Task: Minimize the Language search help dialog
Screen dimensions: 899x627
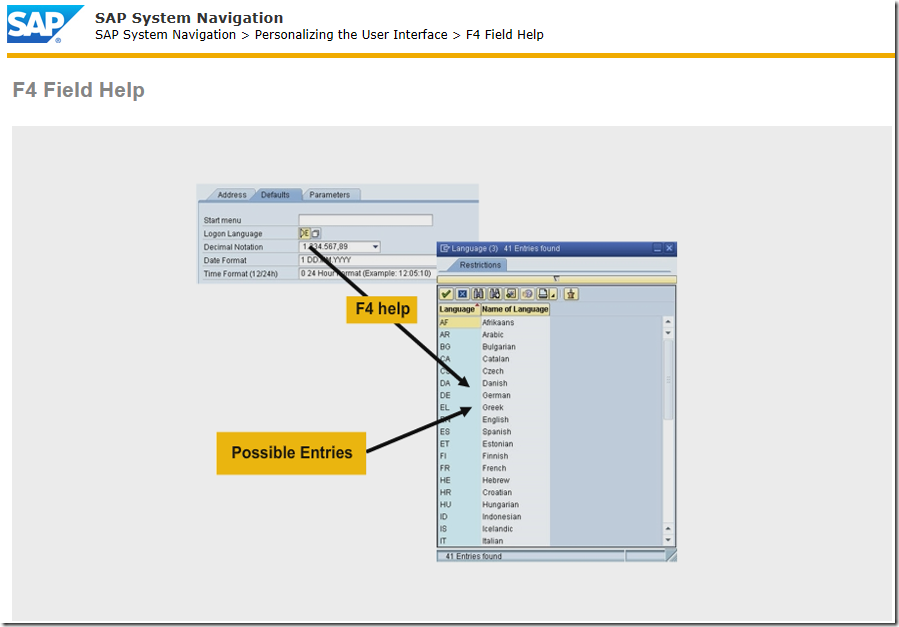Action: 658,248
